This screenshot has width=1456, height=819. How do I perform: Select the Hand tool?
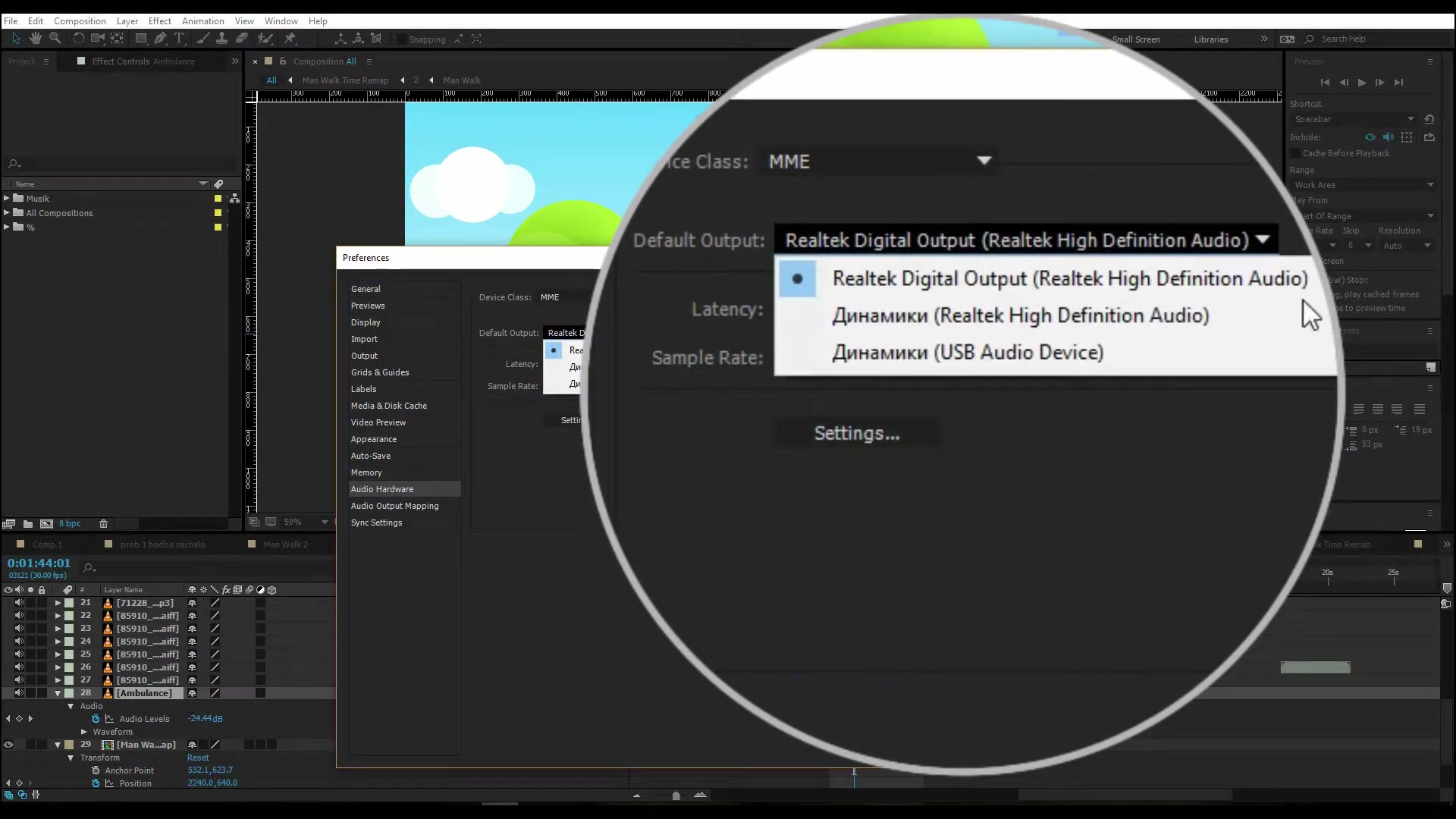click(x=36, y=39)
